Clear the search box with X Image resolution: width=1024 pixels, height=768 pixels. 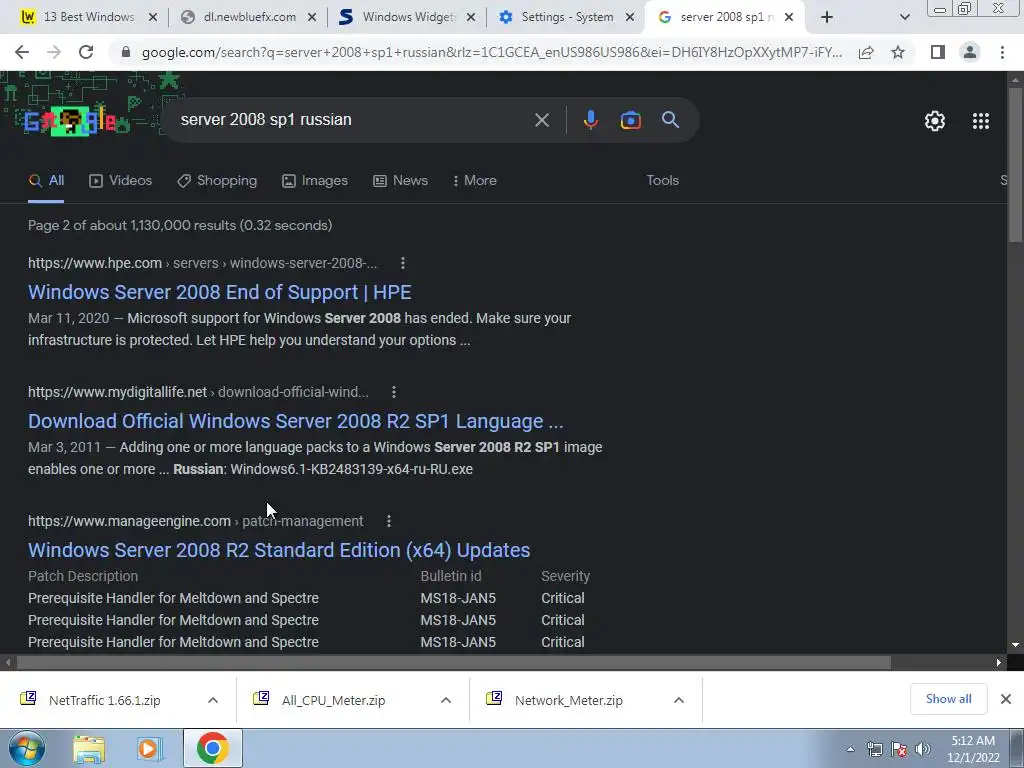(541, 120)
